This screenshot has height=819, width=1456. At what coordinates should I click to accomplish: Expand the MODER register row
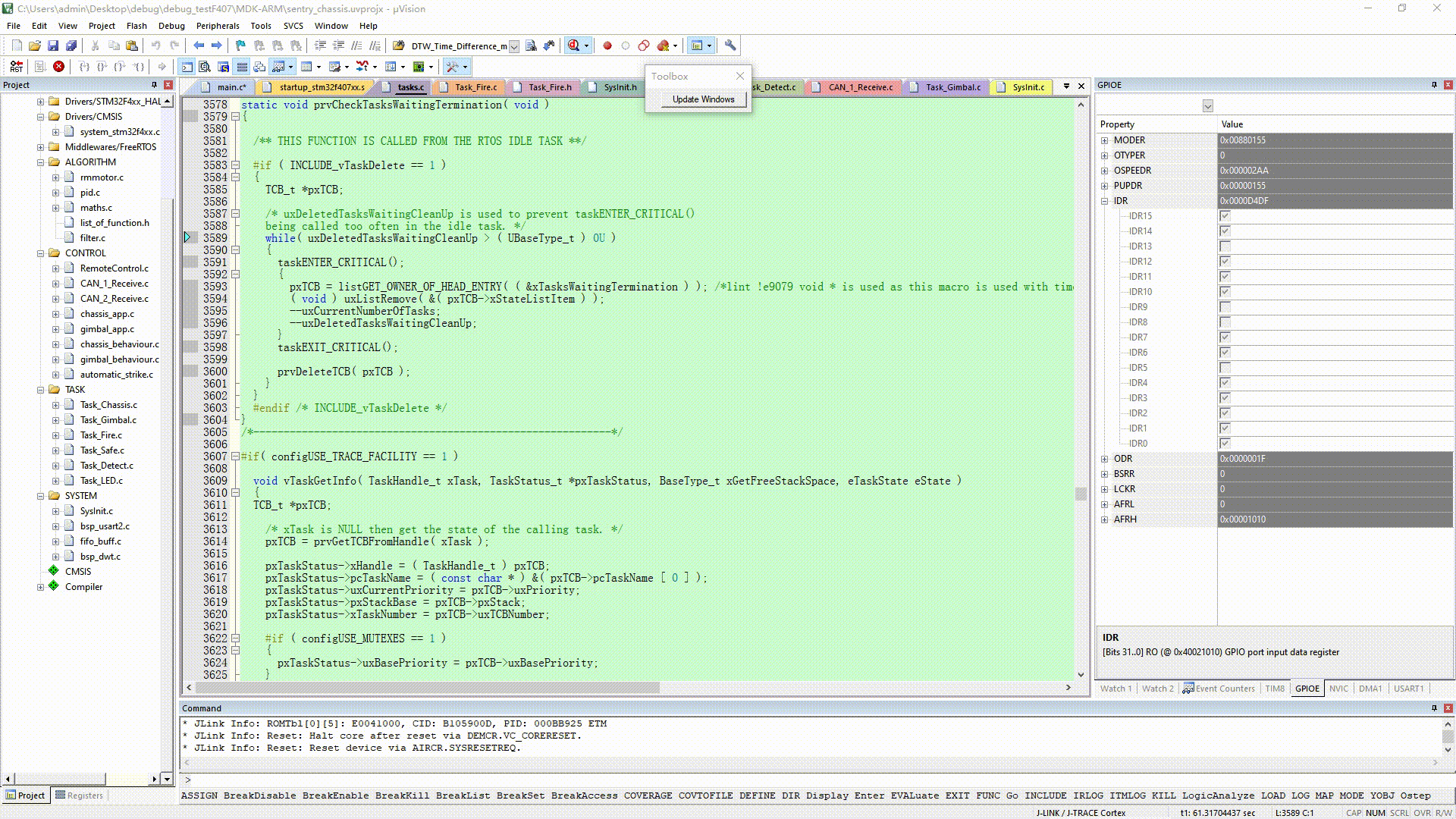pos(1105,140)
